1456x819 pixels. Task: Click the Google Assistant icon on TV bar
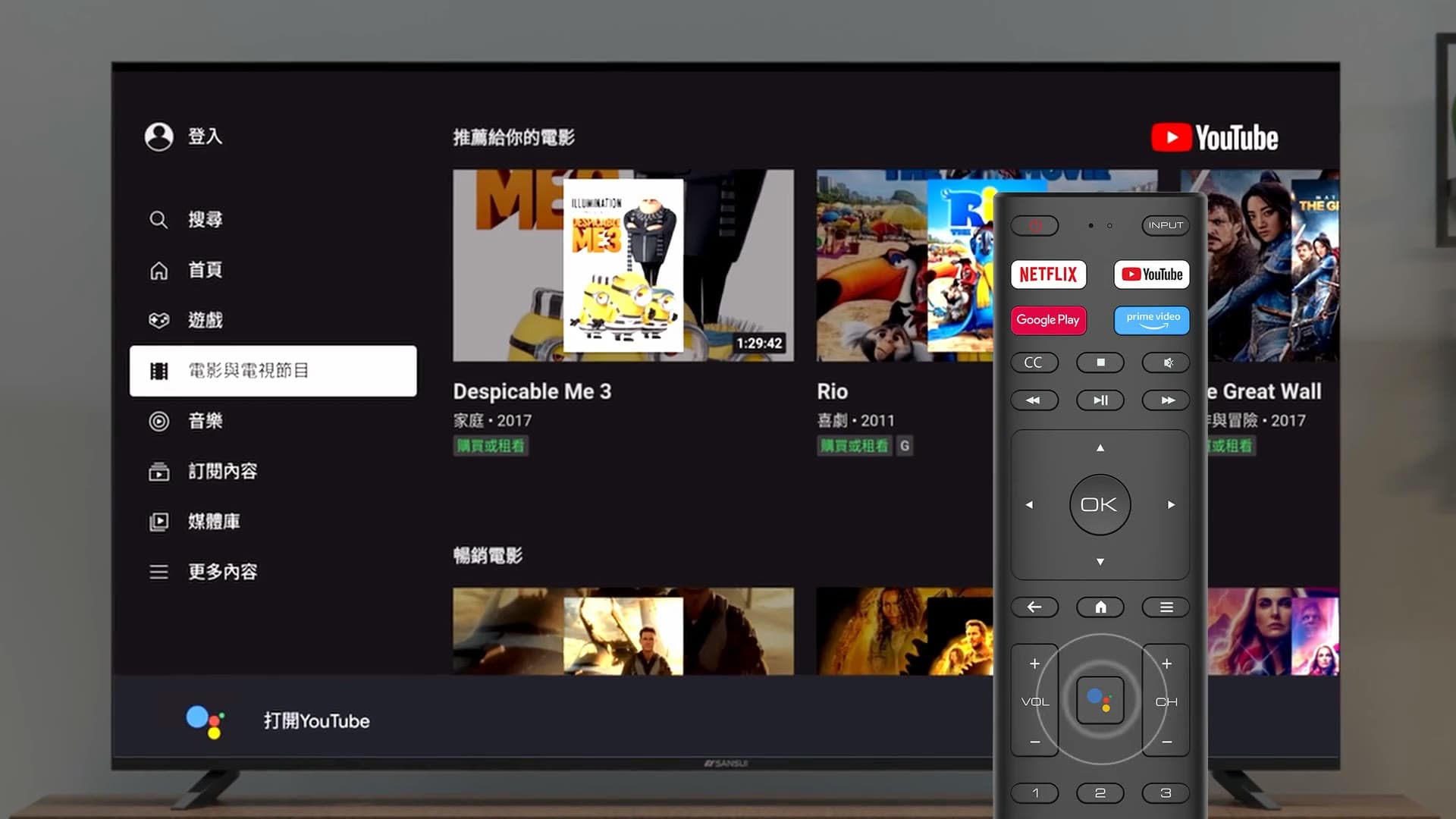click(x=205, y=721)
